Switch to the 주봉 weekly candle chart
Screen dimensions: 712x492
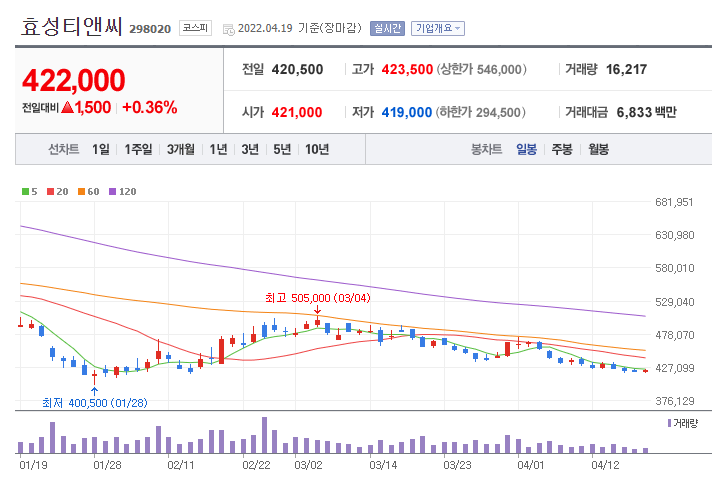562,149
